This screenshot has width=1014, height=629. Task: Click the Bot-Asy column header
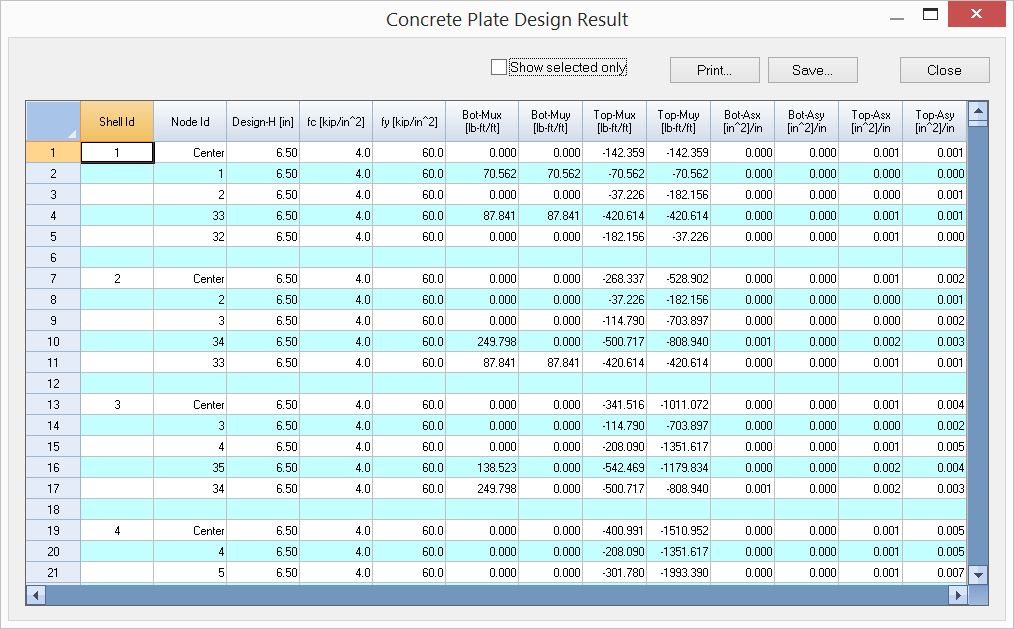click(x=807, y=120)
